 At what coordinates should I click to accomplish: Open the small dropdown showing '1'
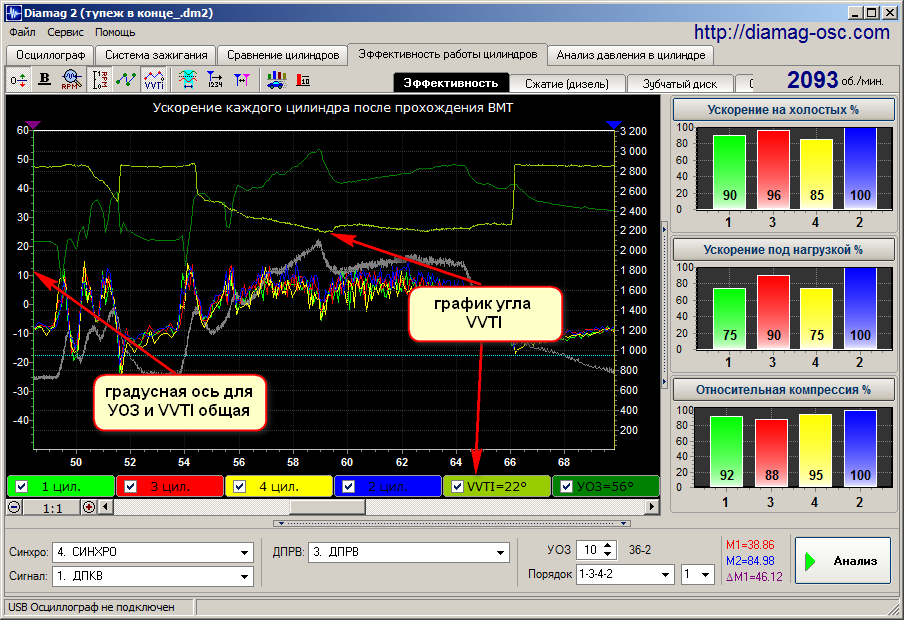(x=698, y=574)
